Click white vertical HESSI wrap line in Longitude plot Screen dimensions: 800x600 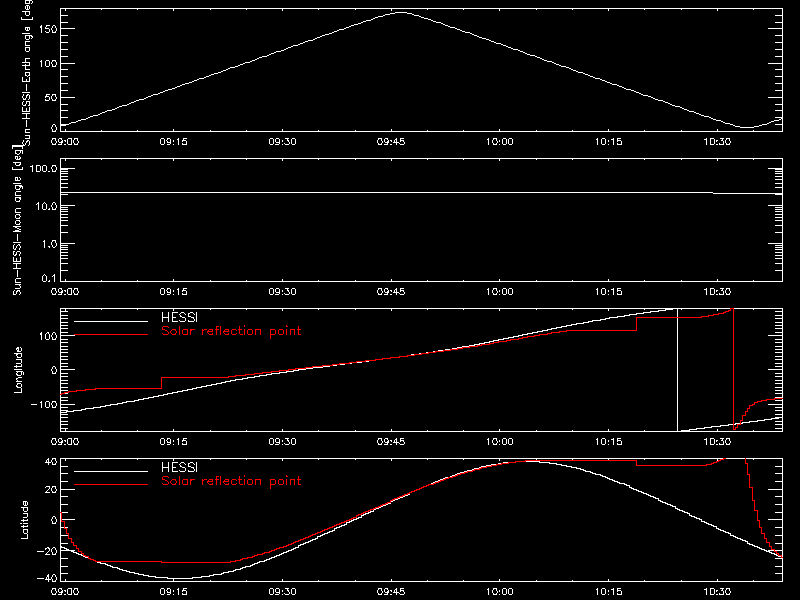pos(678,370)
